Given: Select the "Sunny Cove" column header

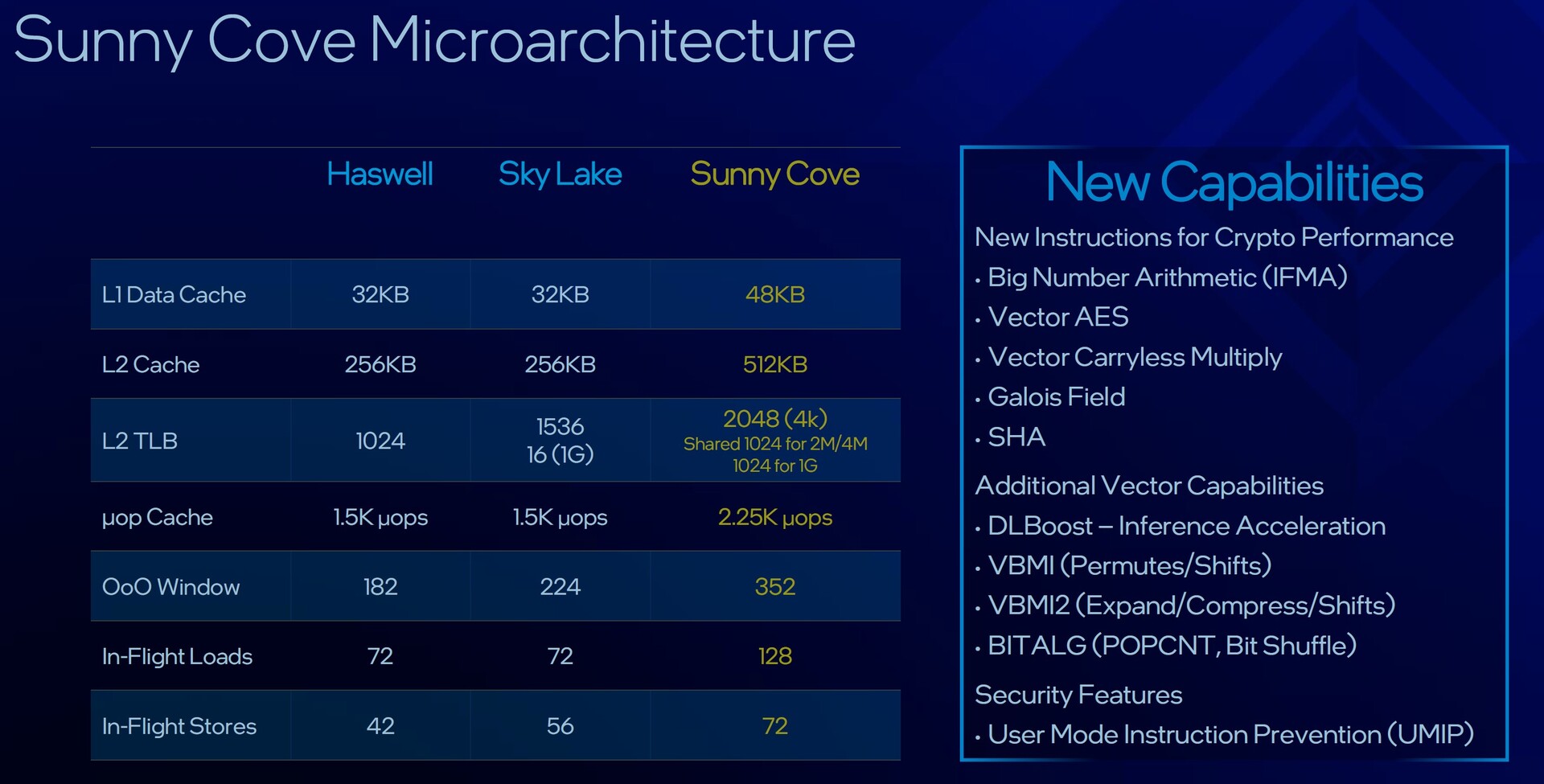Looking at the screenshot, I should click(775, 174).
